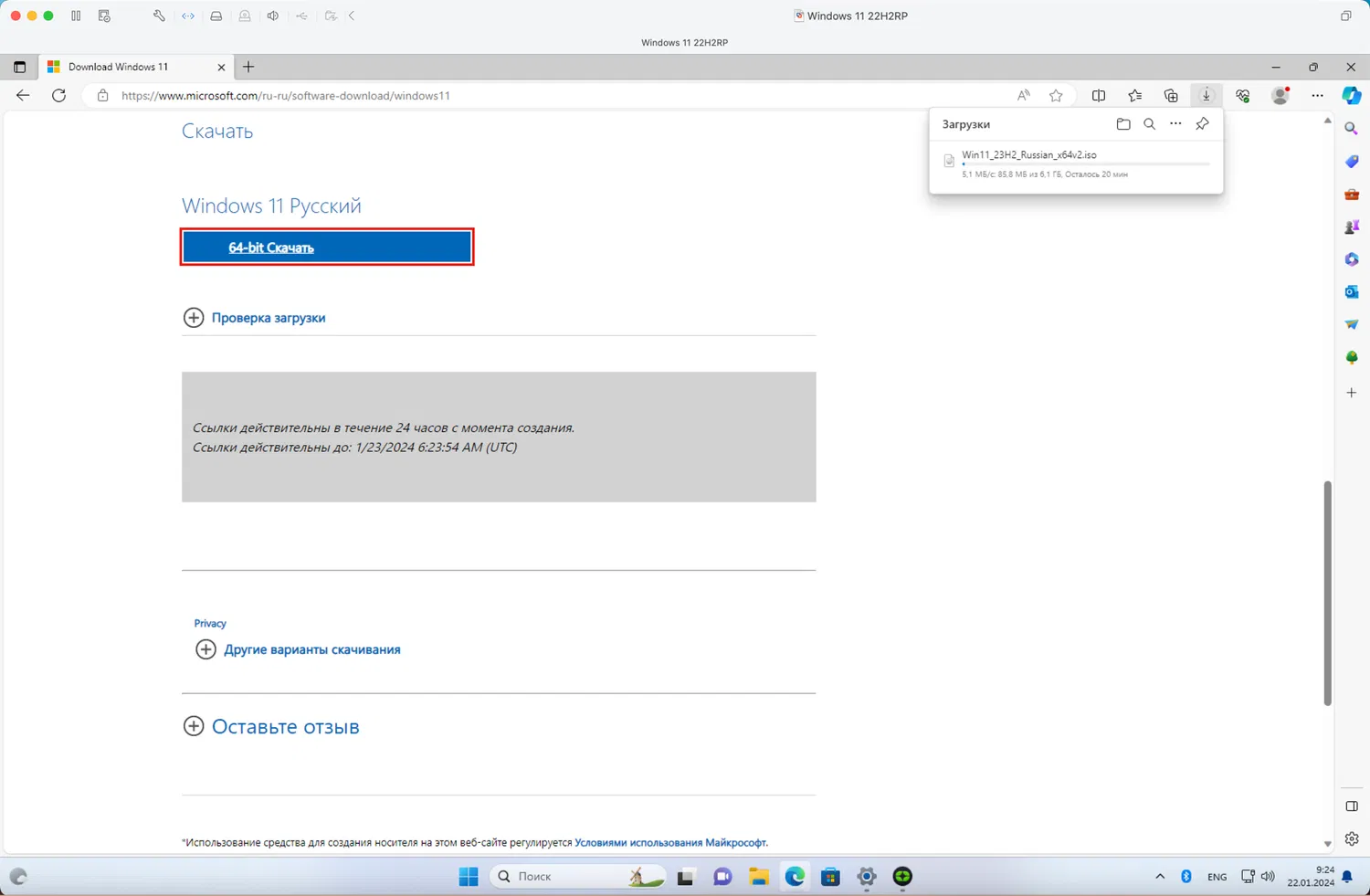Click the Parallels network arrows icon
This screenshot has width=1370, height=896.
188,16
